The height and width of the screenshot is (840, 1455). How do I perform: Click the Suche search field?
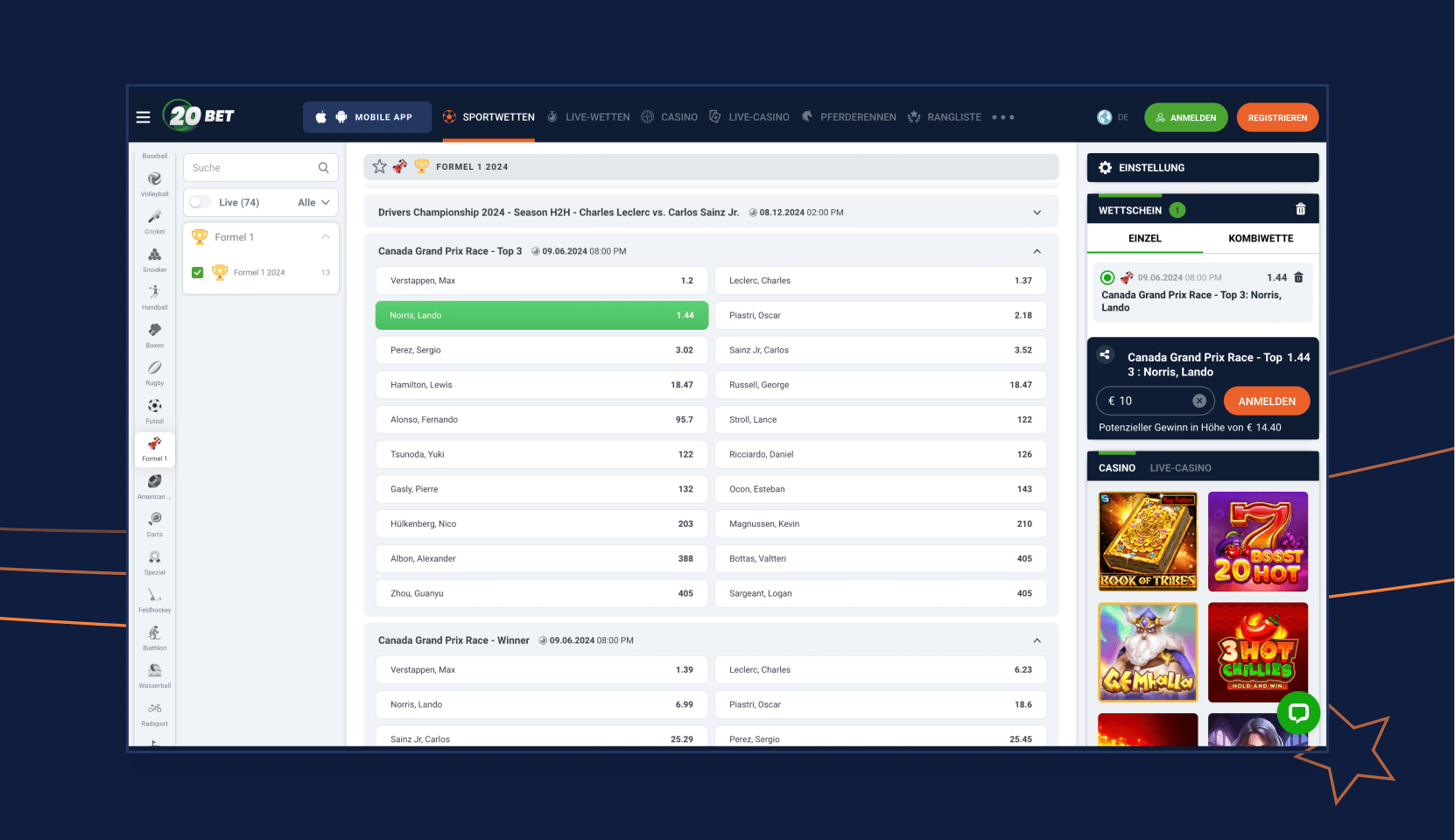(x=261, y=168)
